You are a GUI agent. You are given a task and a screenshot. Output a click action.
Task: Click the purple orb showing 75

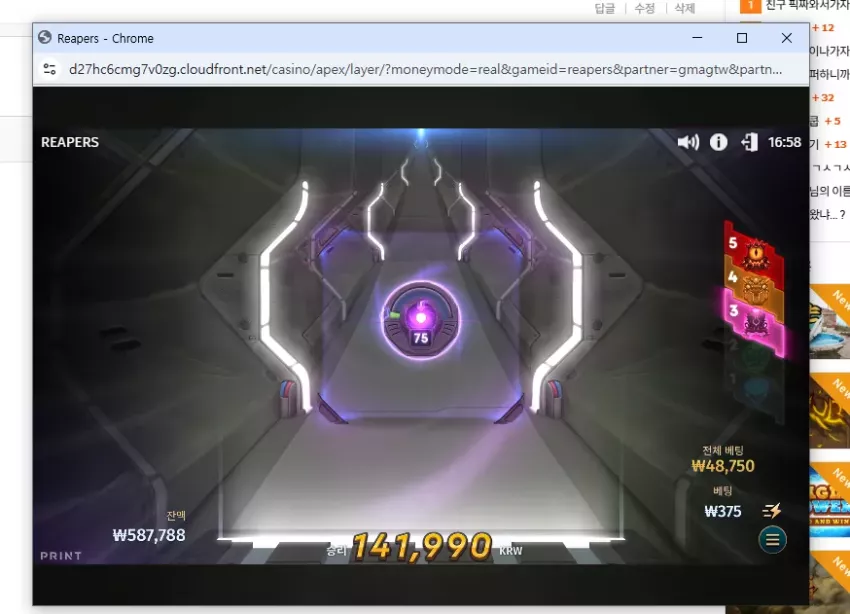(x=421, y=320)
